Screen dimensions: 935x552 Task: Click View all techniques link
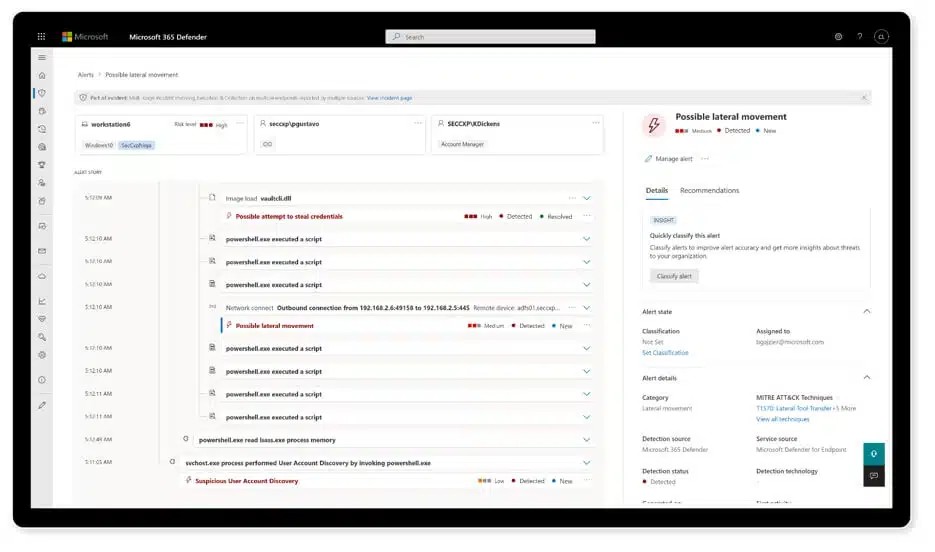[x=782, y=419]
